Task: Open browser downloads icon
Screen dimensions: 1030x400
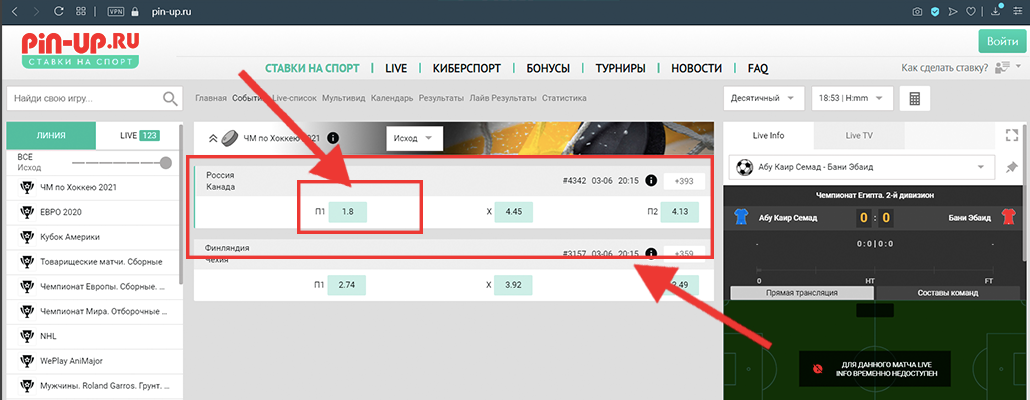Action: pyautogui.click(x=996, y=11)
